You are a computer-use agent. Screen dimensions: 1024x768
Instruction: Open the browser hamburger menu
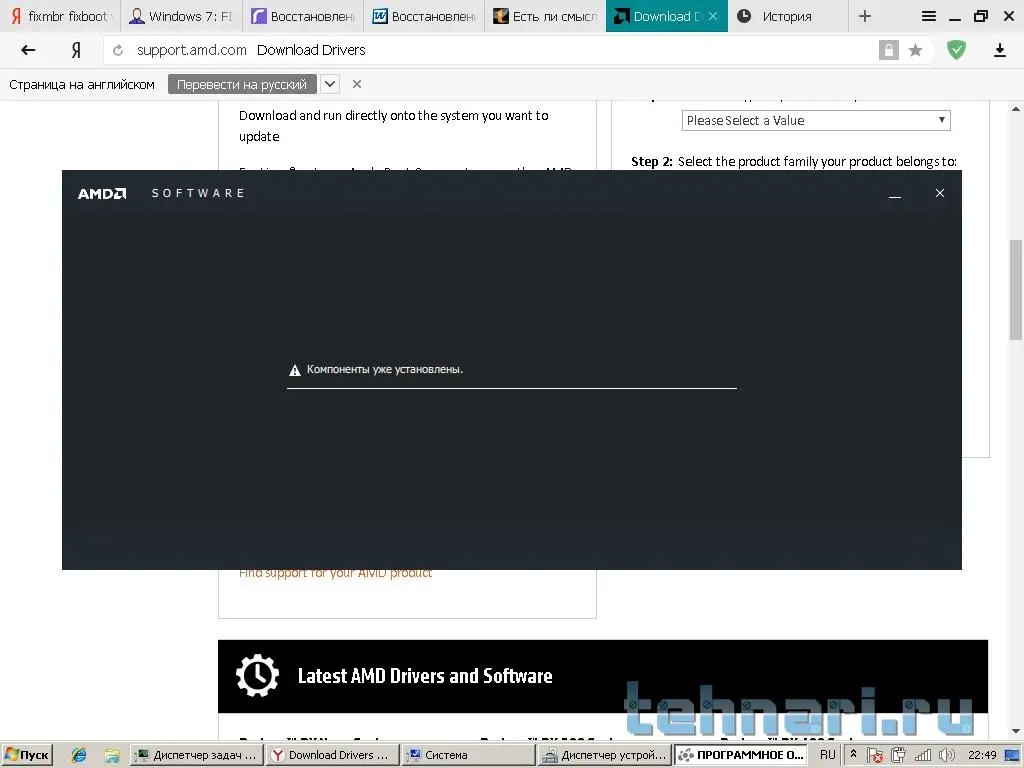[929, 16]
